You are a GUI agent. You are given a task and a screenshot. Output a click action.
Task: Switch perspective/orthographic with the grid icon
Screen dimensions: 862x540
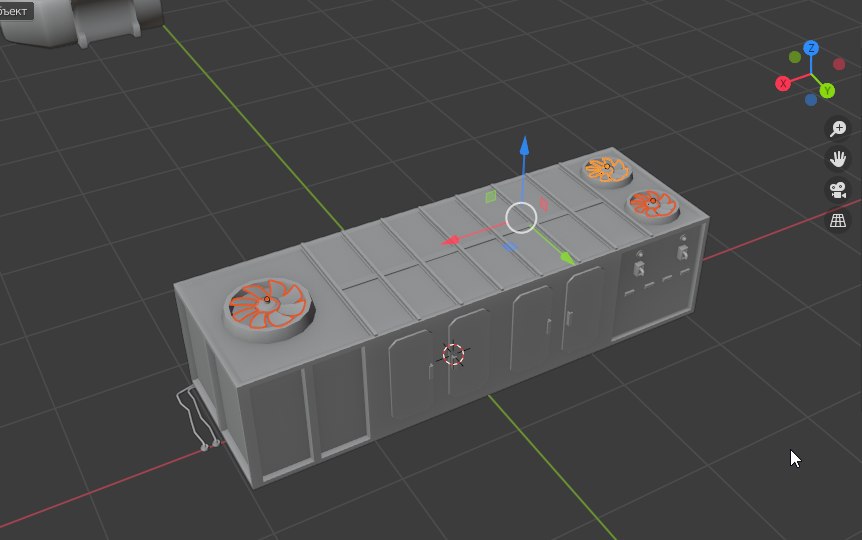(x=838, y=221)
